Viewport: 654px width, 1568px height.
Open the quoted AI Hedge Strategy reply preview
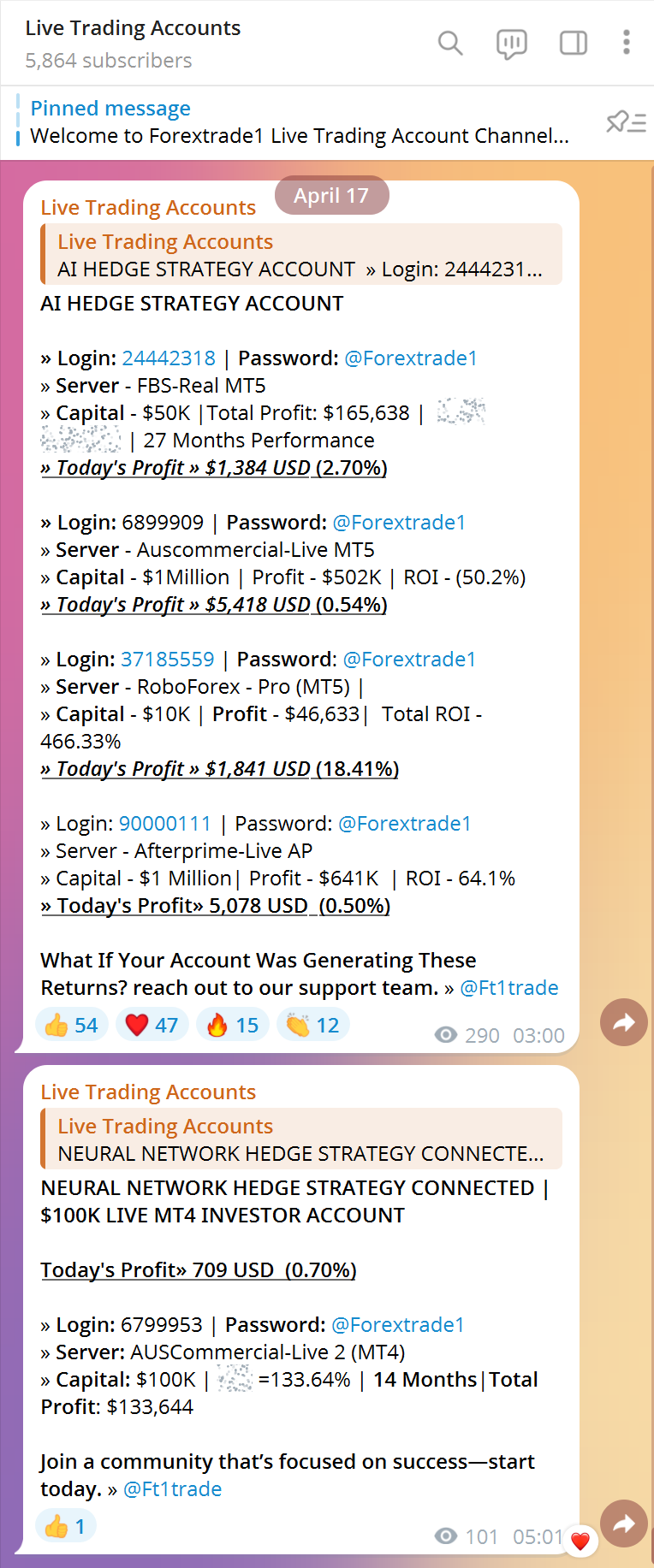301,254
